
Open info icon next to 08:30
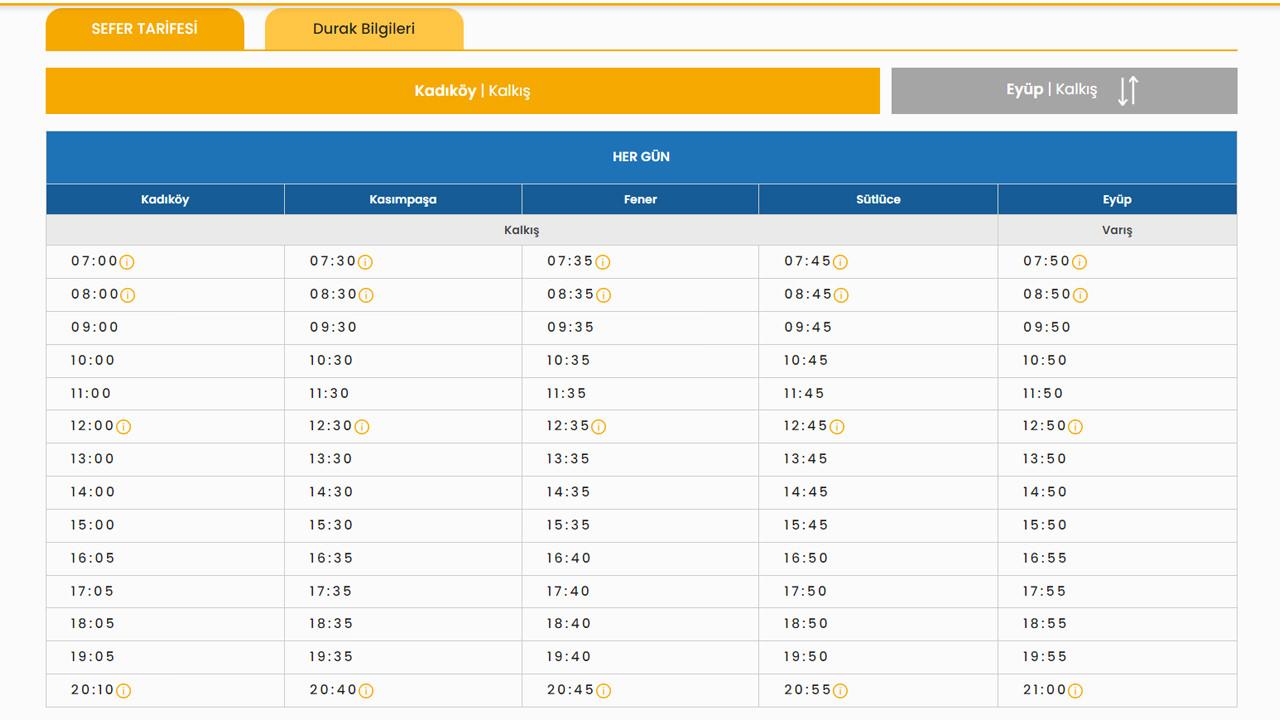tap(366, 295)
